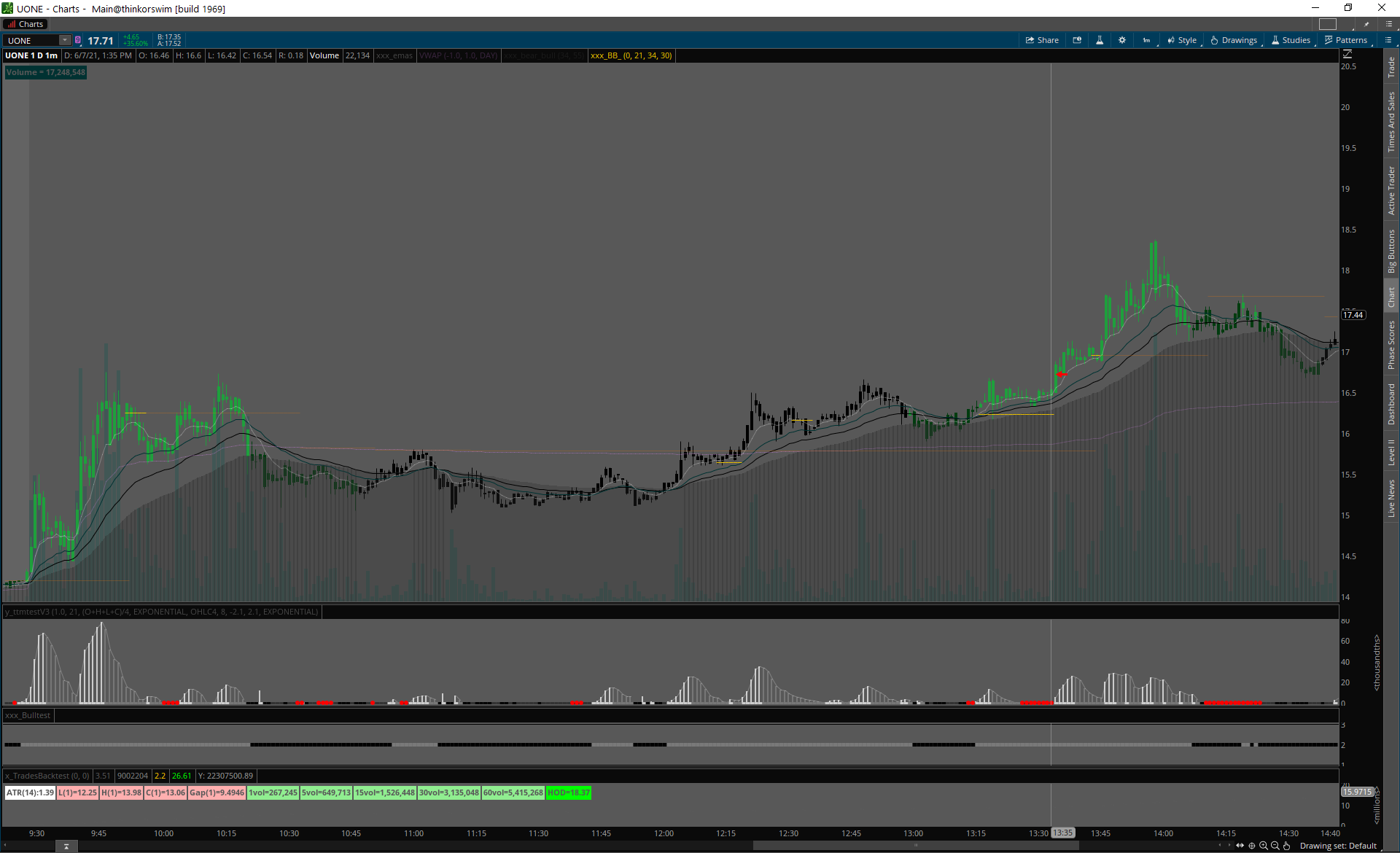Open the Active Trader sidebar tab
Viewport: 1400px width, 853px height.
pos(1391,190)
